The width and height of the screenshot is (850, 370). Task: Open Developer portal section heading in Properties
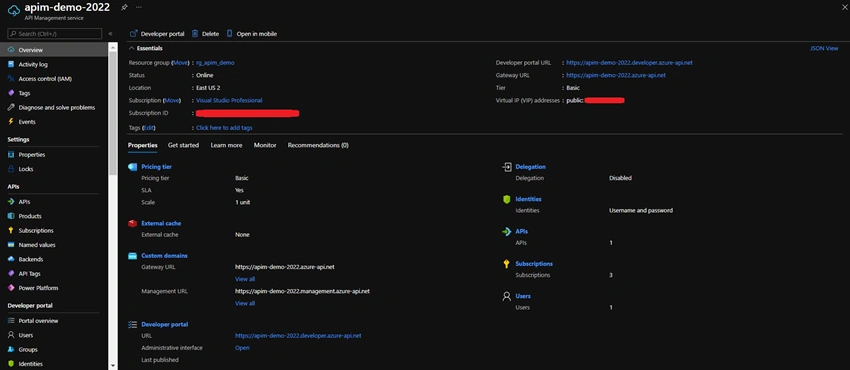(165, 324)
